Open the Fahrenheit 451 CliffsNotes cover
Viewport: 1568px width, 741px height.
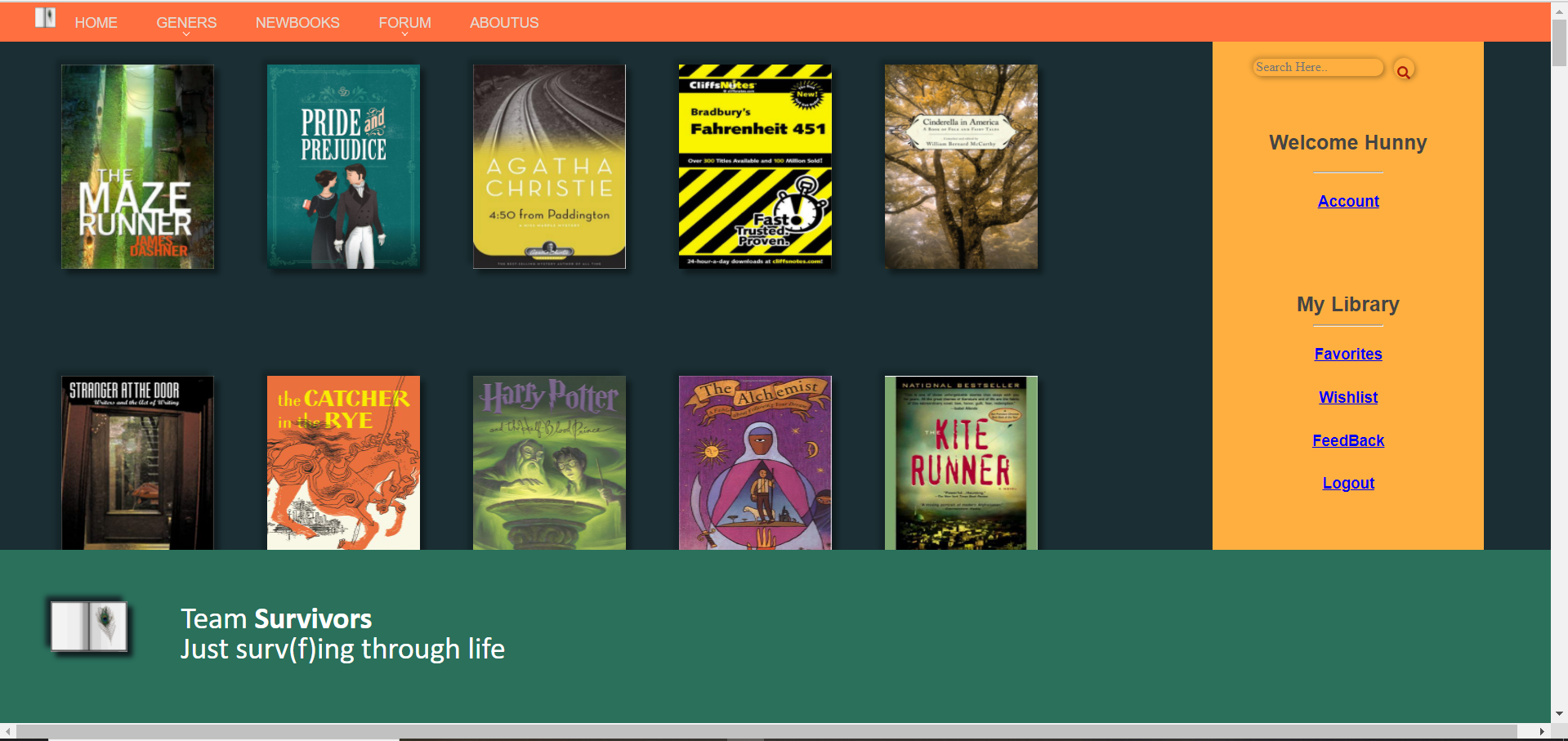[x=754, y=167]
